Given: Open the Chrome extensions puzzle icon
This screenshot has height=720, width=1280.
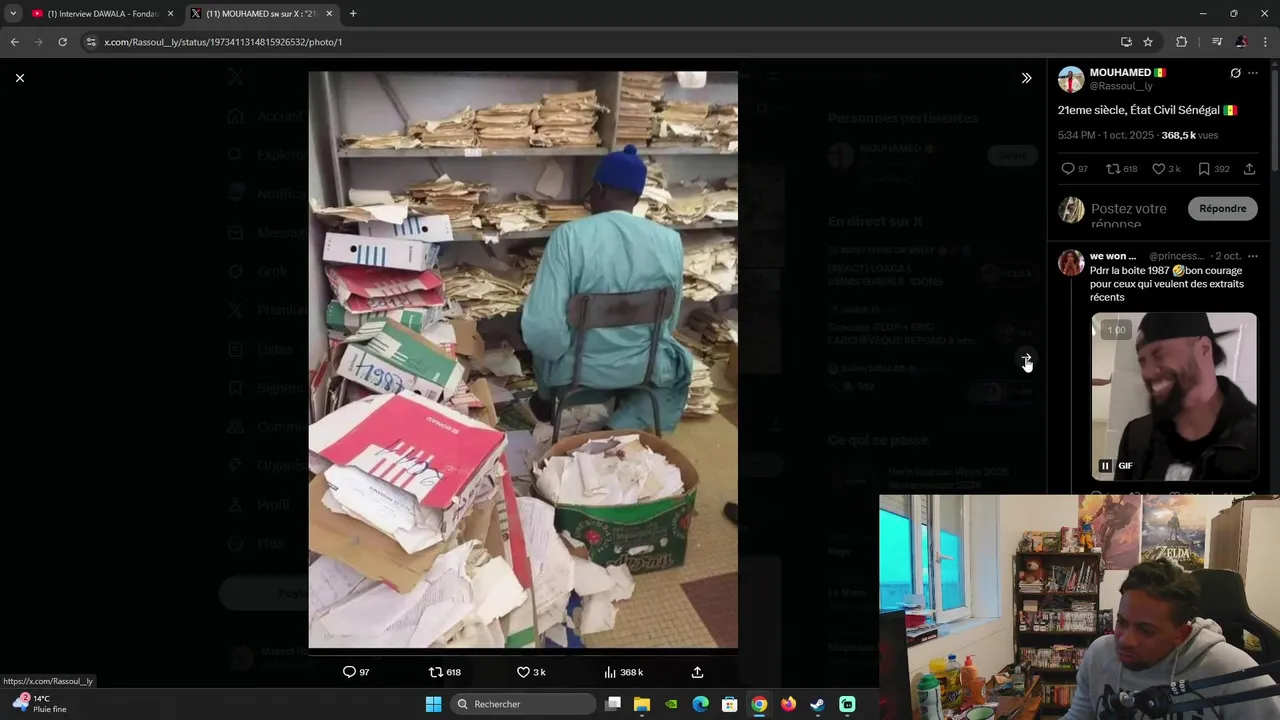Looking at the screenshot, I should click(x=1181, y=42).
